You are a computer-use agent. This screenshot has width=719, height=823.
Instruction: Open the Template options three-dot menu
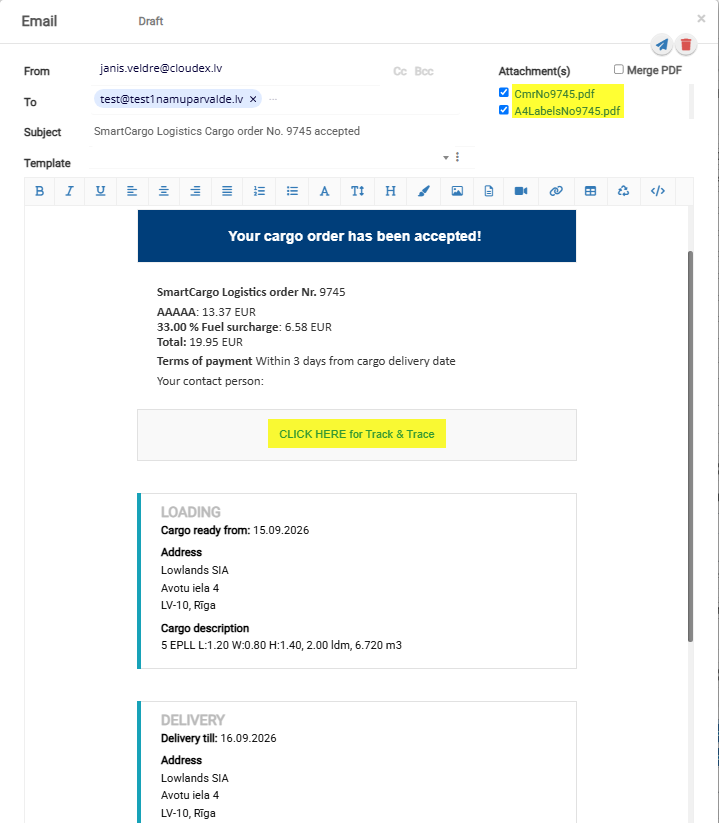[x=458, y=157]
